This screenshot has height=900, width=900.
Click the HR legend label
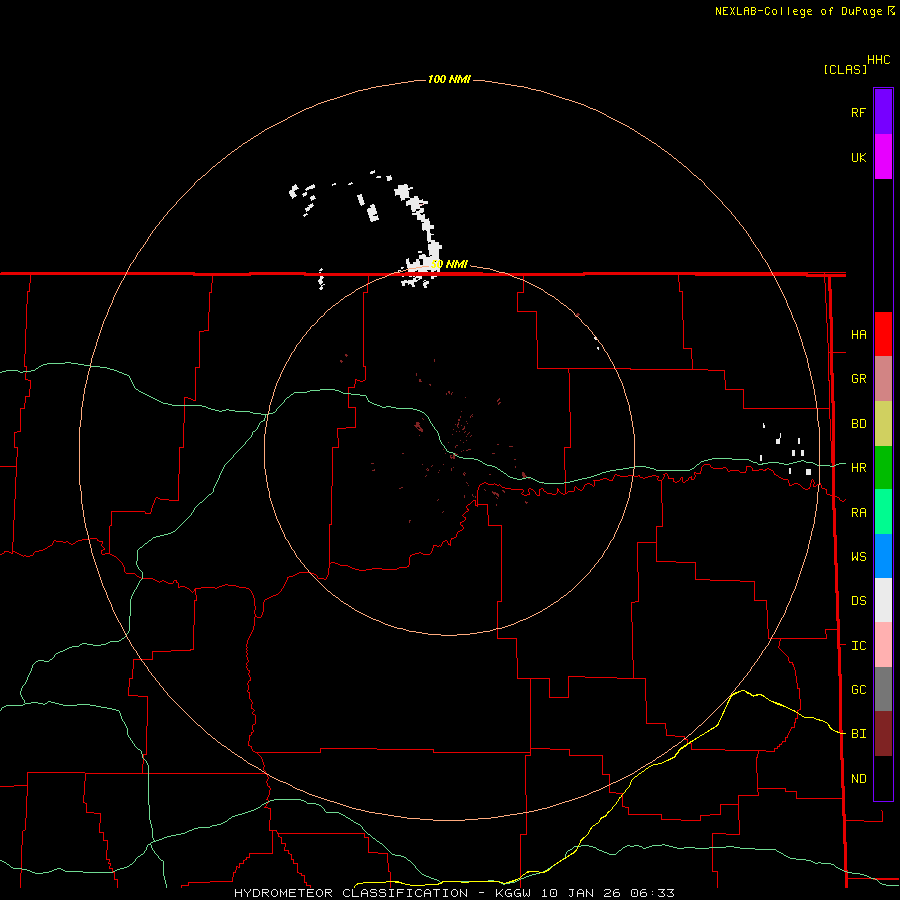pyautogui.click(x=858, y=468)
